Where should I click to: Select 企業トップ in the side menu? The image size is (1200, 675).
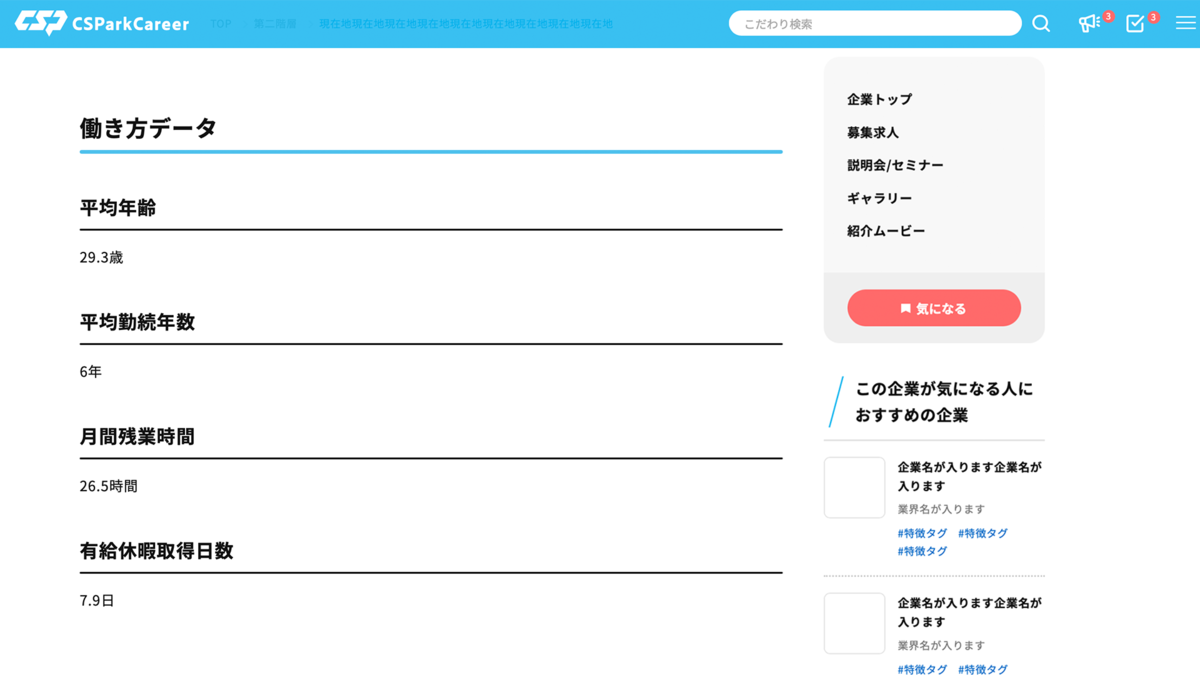879,99
